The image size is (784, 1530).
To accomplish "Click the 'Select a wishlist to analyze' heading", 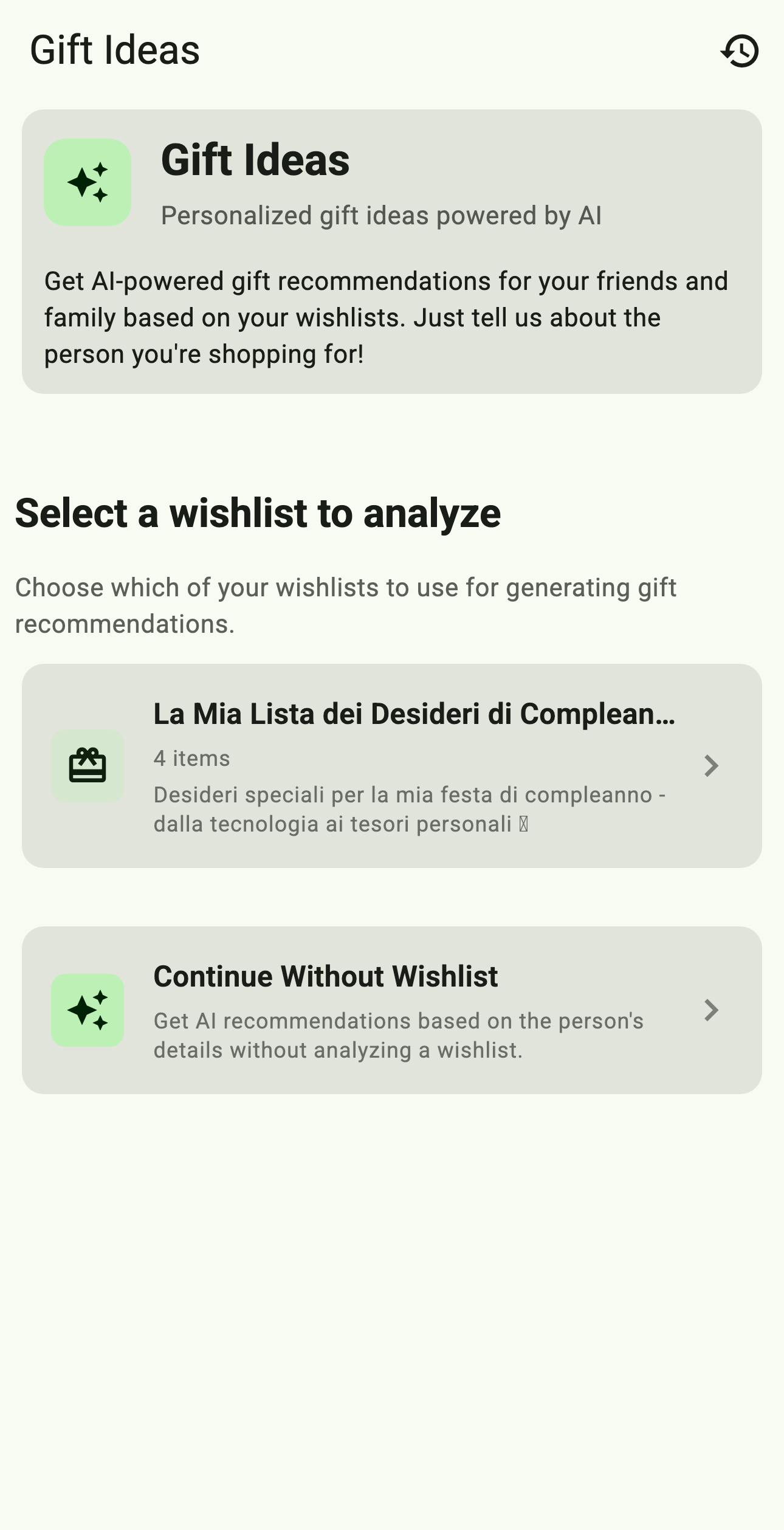I will (x=258, y=513).
